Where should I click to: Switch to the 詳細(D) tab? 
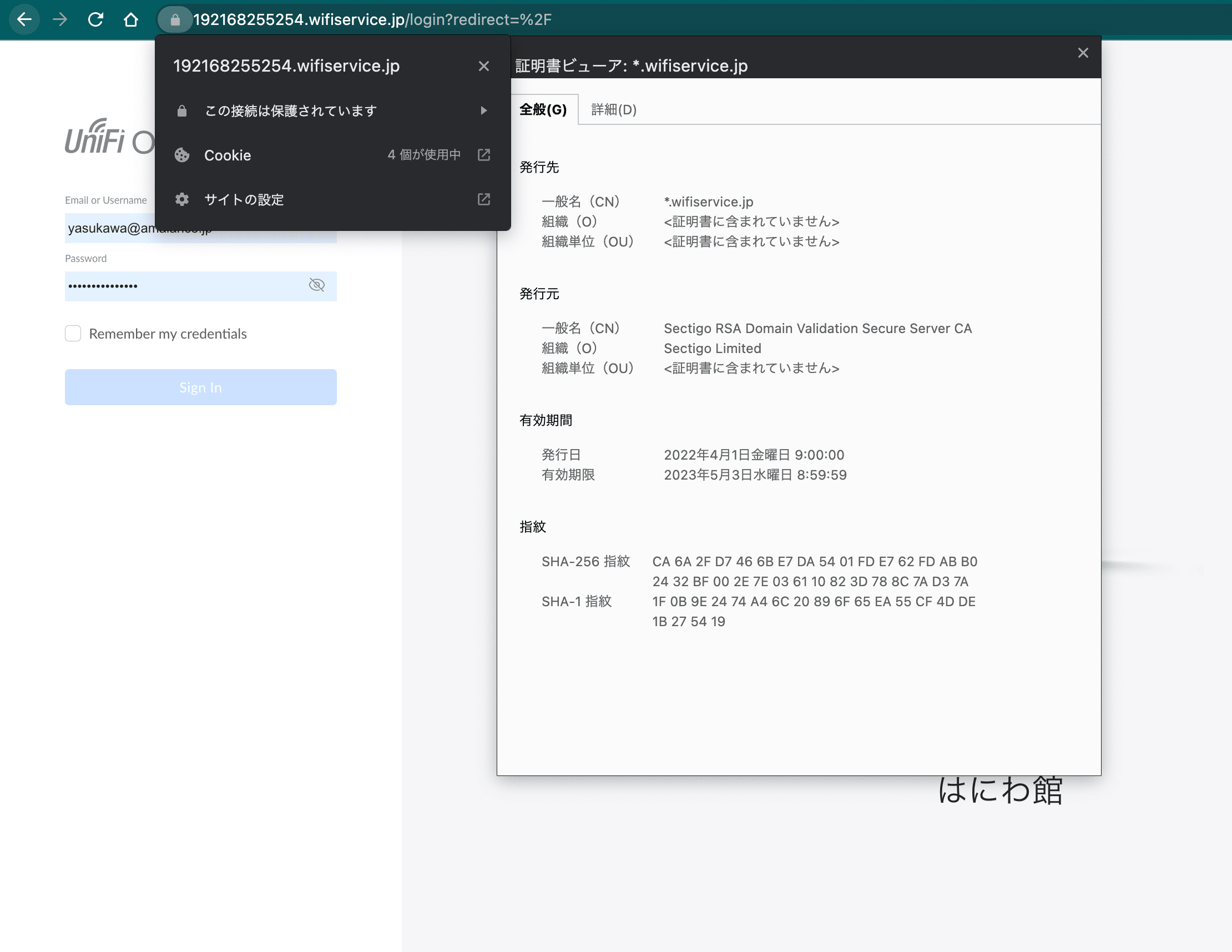(614, 109)
